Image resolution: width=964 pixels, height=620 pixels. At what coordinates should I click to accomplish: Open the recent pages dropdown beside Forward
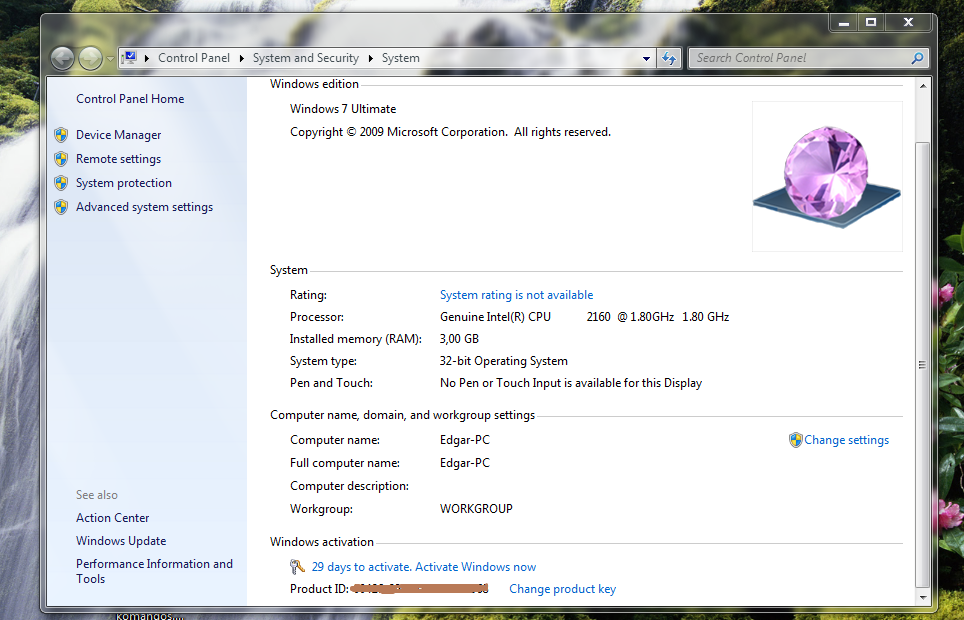coord(110,59)
